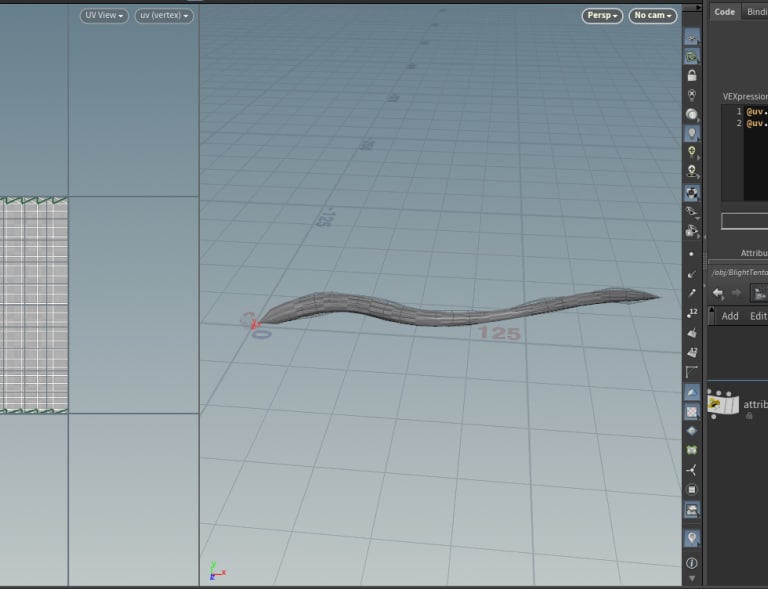
Task: Toggle the primitive hulls corner icon
Action: pyautogui.click(x=692, y=373)
